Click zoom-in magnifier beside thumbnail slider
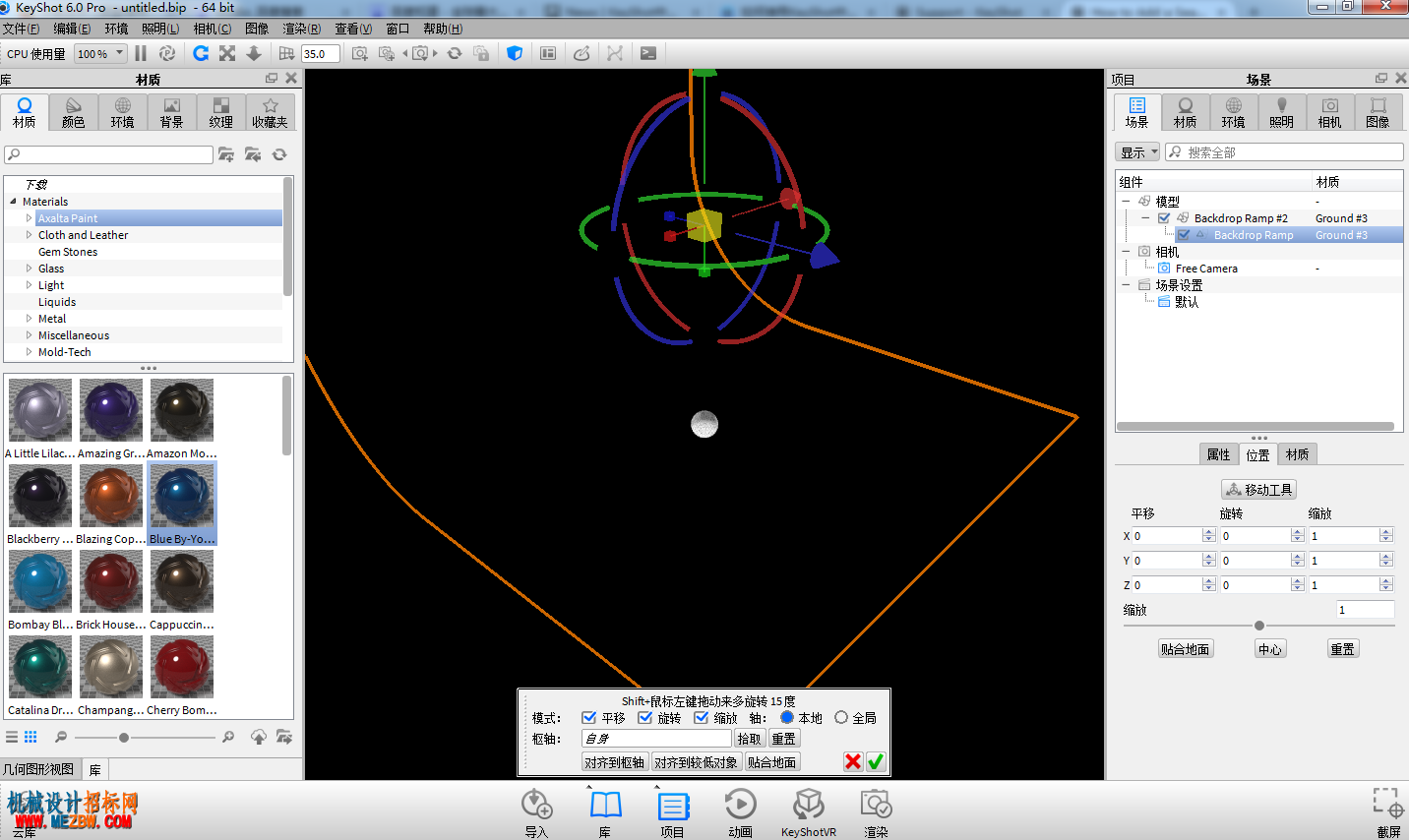1409x840 pixels. pos(228,737)
